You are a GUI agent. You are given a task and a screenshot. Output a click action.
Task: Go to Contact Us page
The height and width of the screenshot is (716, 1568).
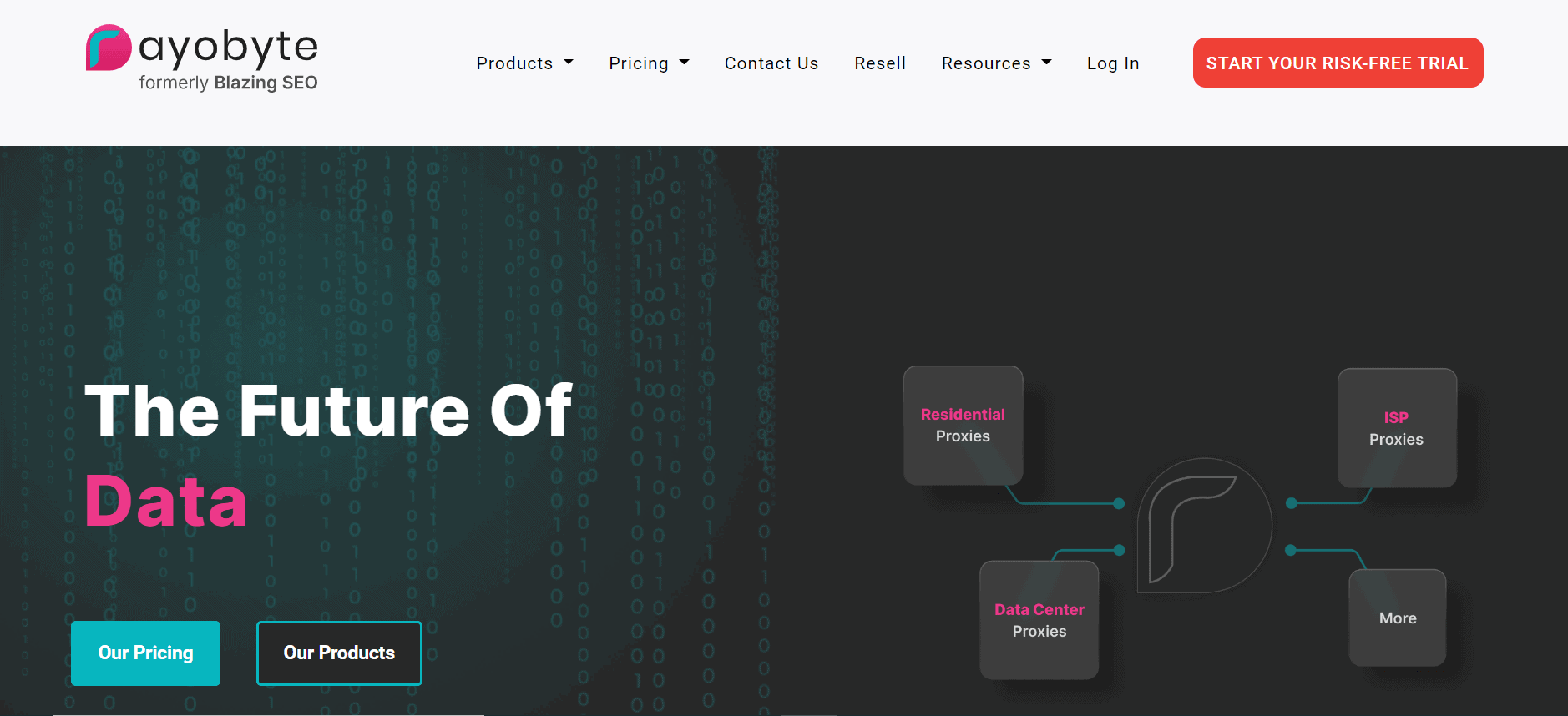(771, 63)
